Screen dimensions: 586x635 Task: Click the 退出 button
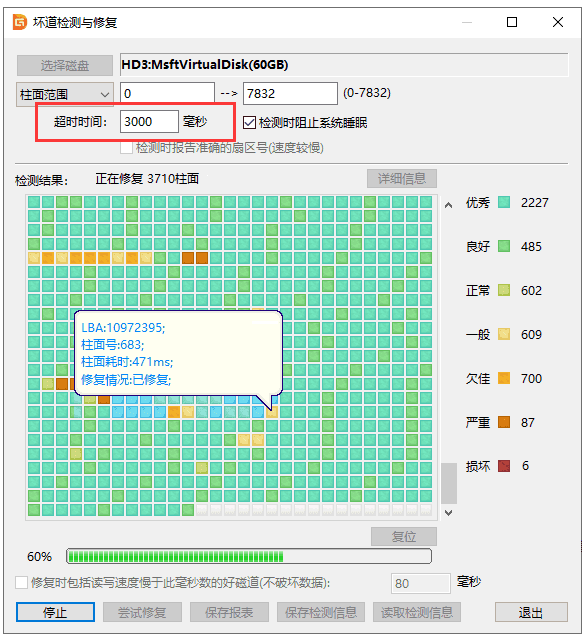[x=531, y=612]
